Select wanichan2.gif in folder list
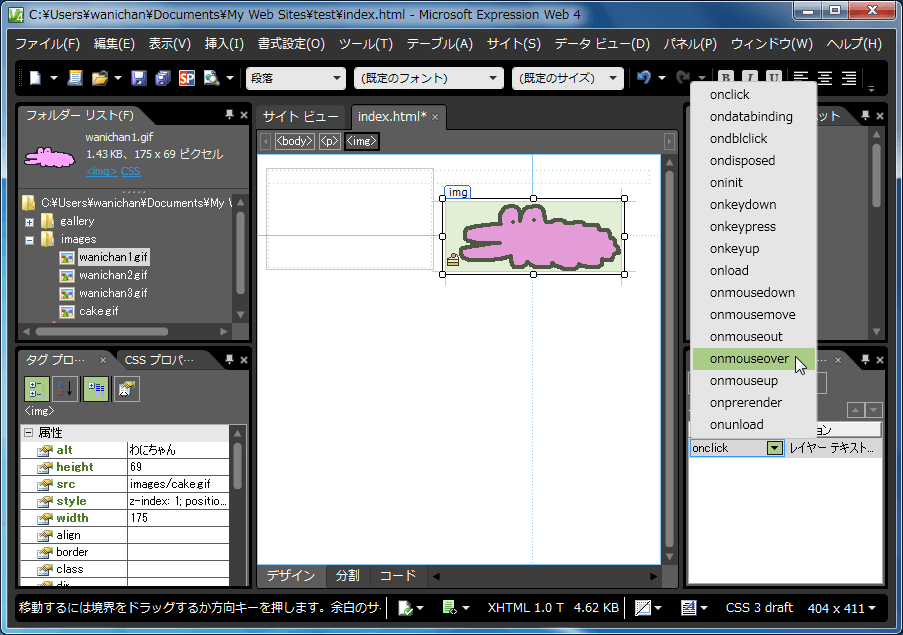 [x=113, y=275]
